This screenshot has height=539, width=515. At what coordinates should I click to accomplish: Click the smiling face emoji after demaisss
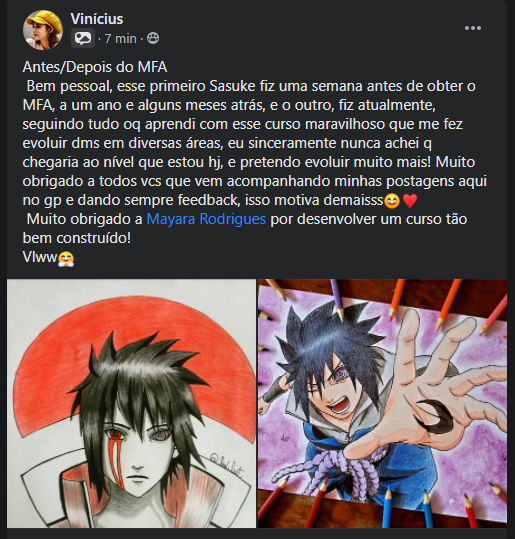click(x=392, y=201)
